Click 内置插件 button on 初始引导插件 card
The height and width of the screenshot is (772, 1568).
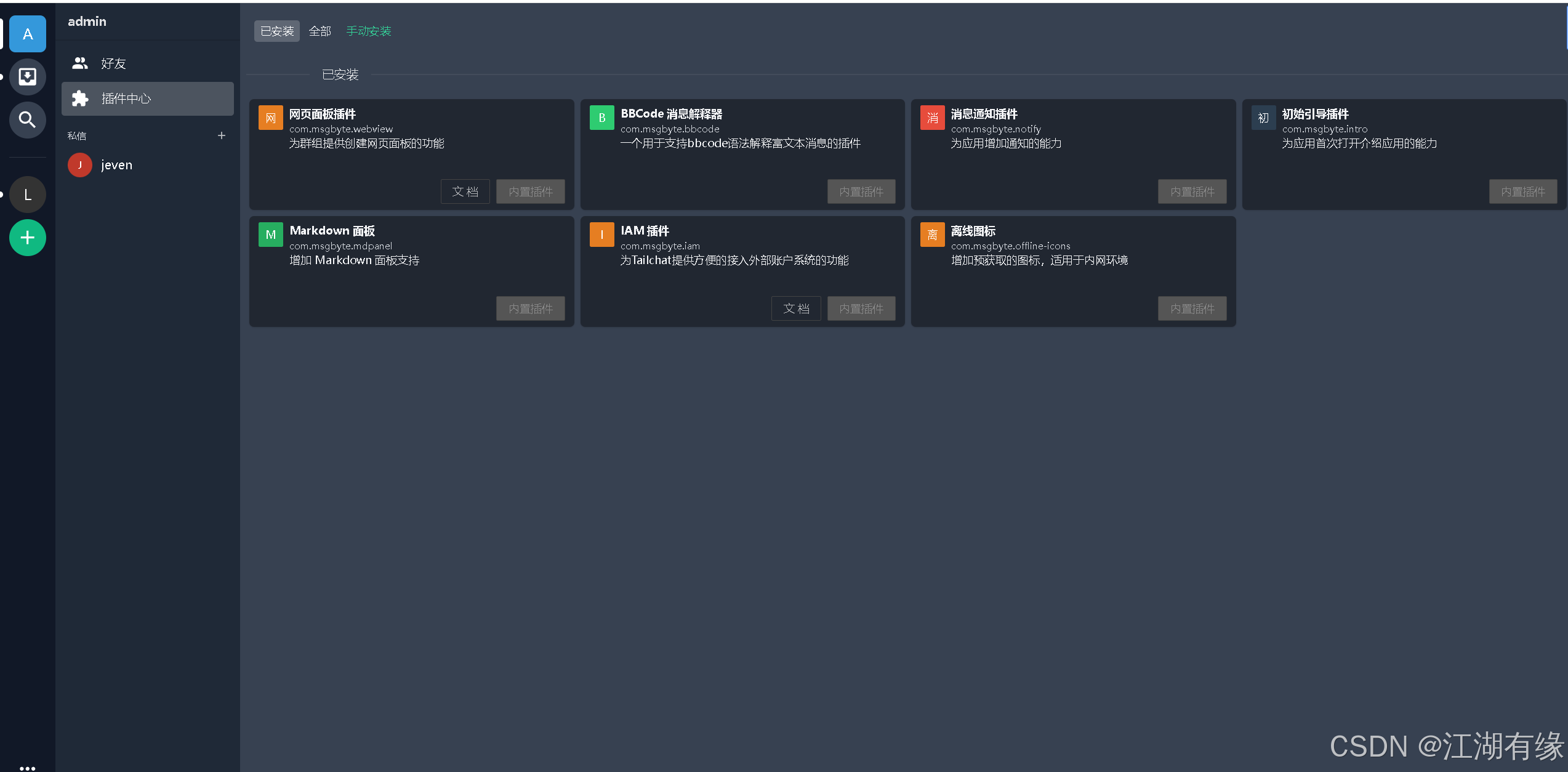tap(1522, 191)
